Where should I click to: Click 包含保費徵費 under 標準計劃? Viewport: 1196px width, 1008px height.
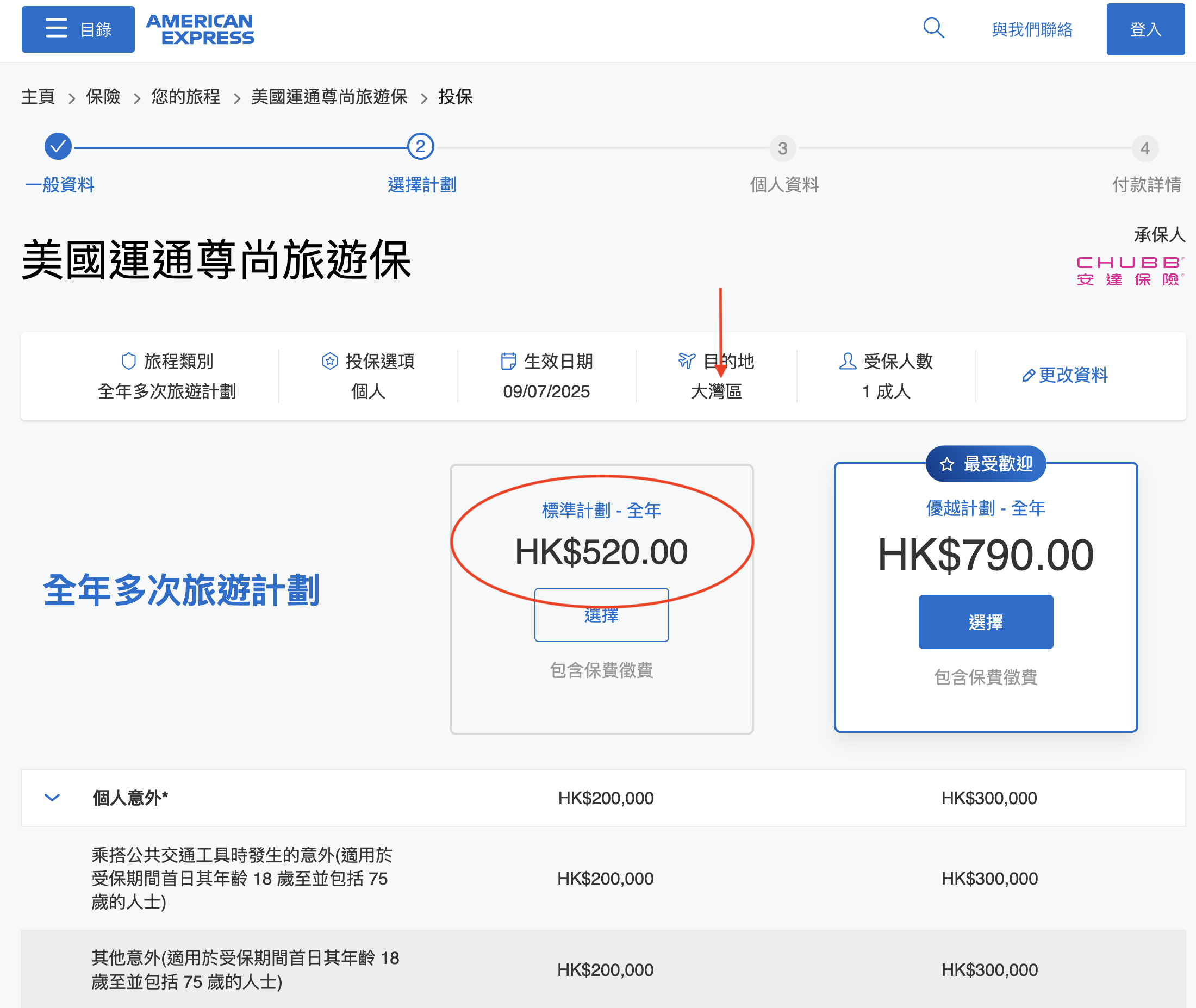tap(601, 670)
